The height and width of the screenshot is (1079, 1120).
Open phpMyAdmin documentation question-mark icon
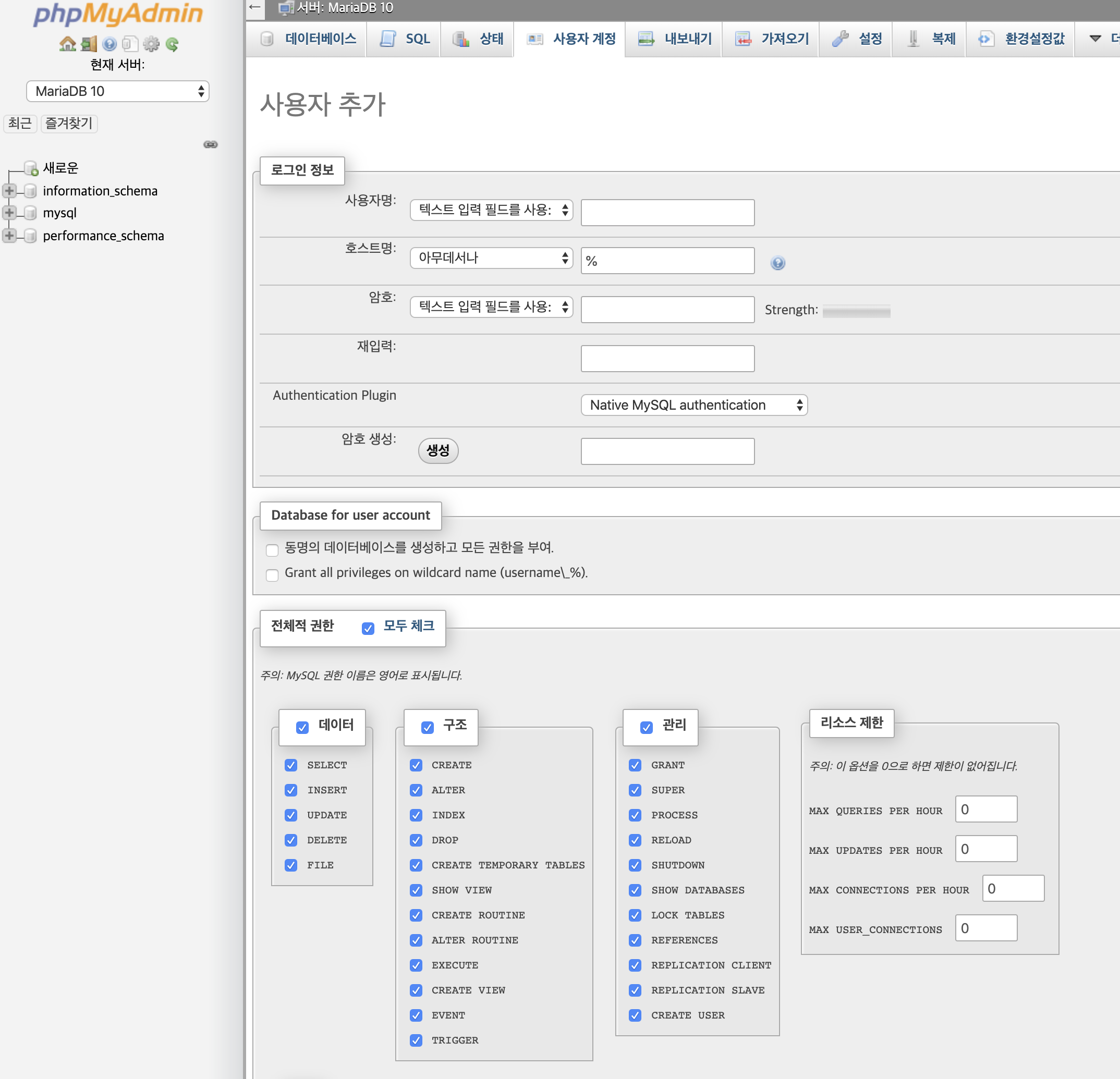109,43
